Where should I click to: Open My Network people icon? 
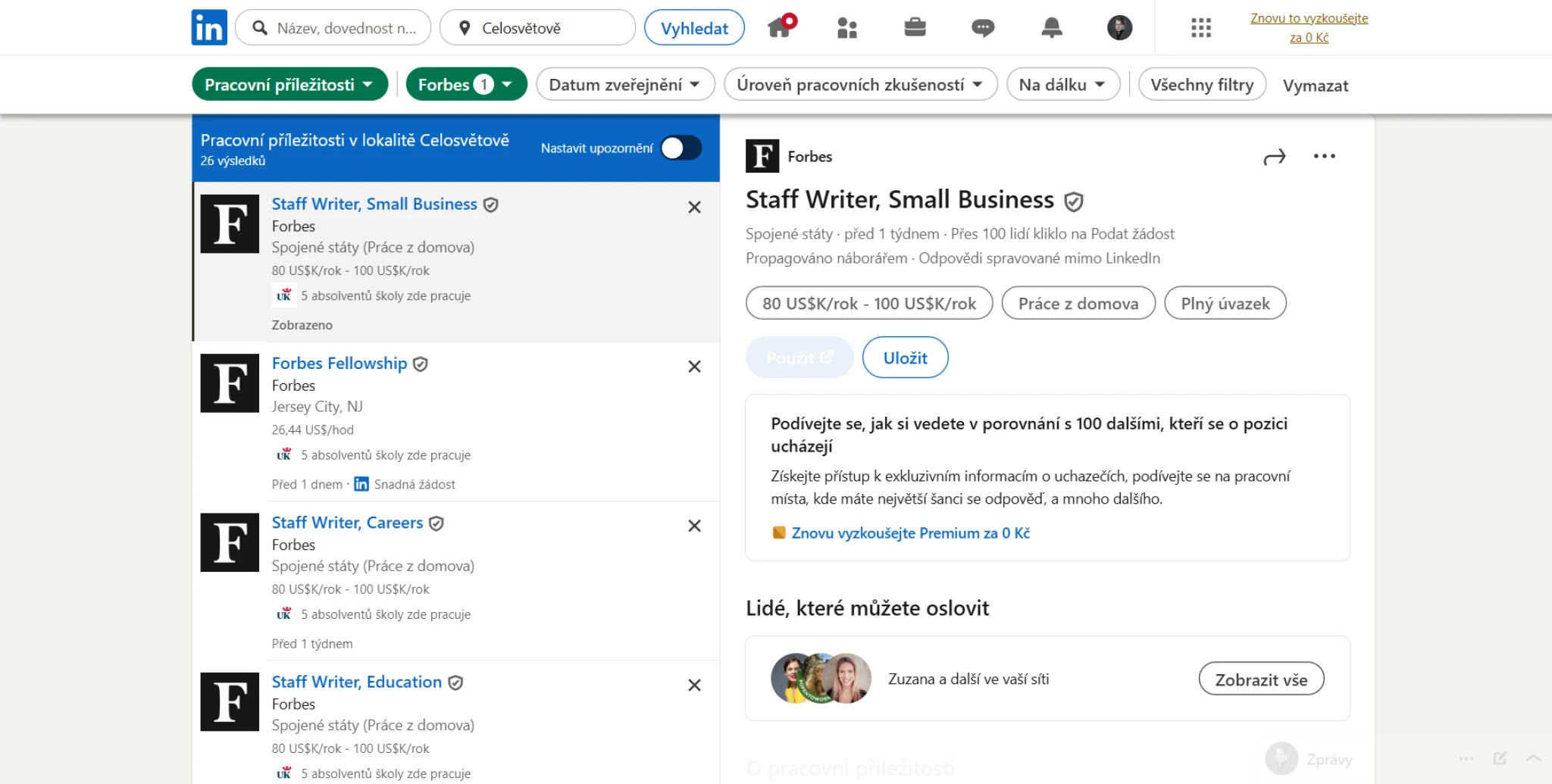(x=846, y=28)
